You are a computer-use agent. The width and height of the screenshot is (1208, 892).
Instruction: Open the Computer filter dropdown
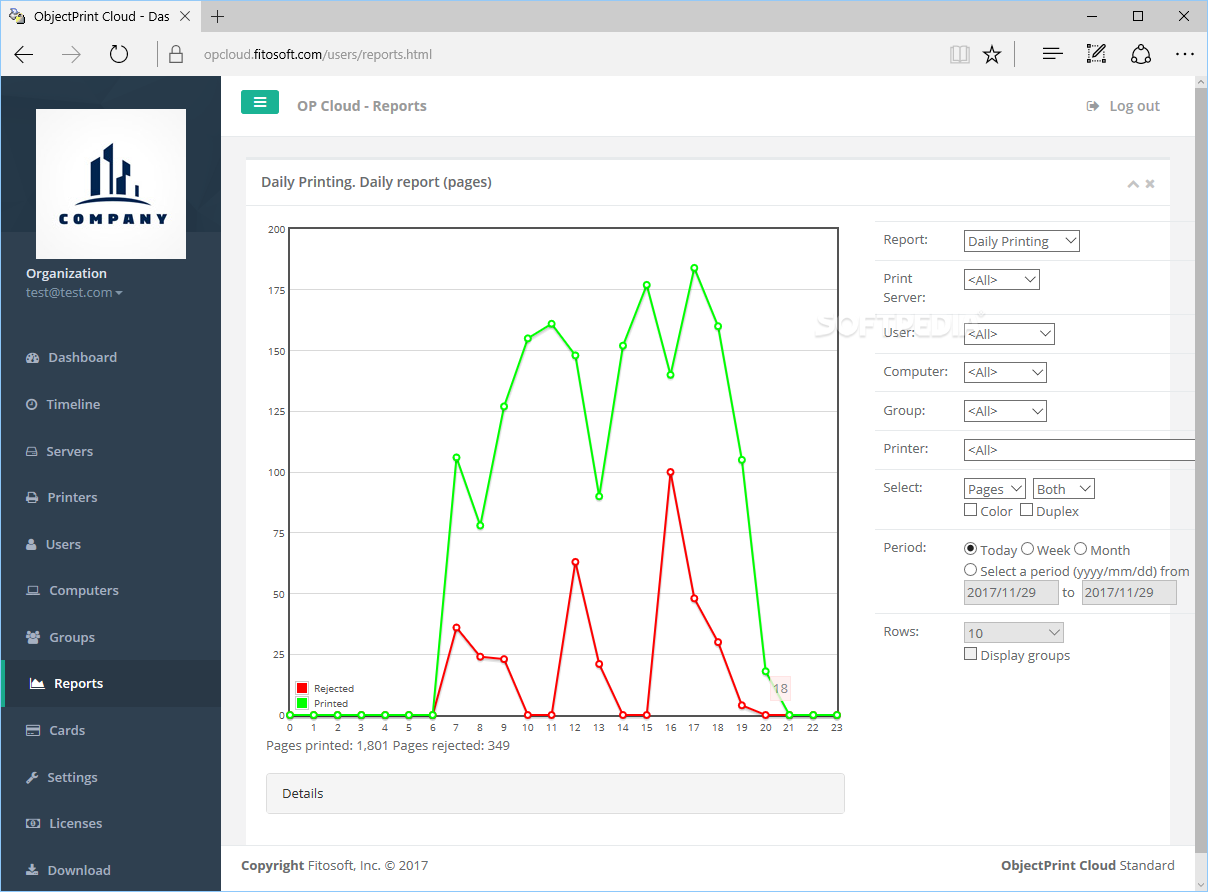[x=1005, y=372]
